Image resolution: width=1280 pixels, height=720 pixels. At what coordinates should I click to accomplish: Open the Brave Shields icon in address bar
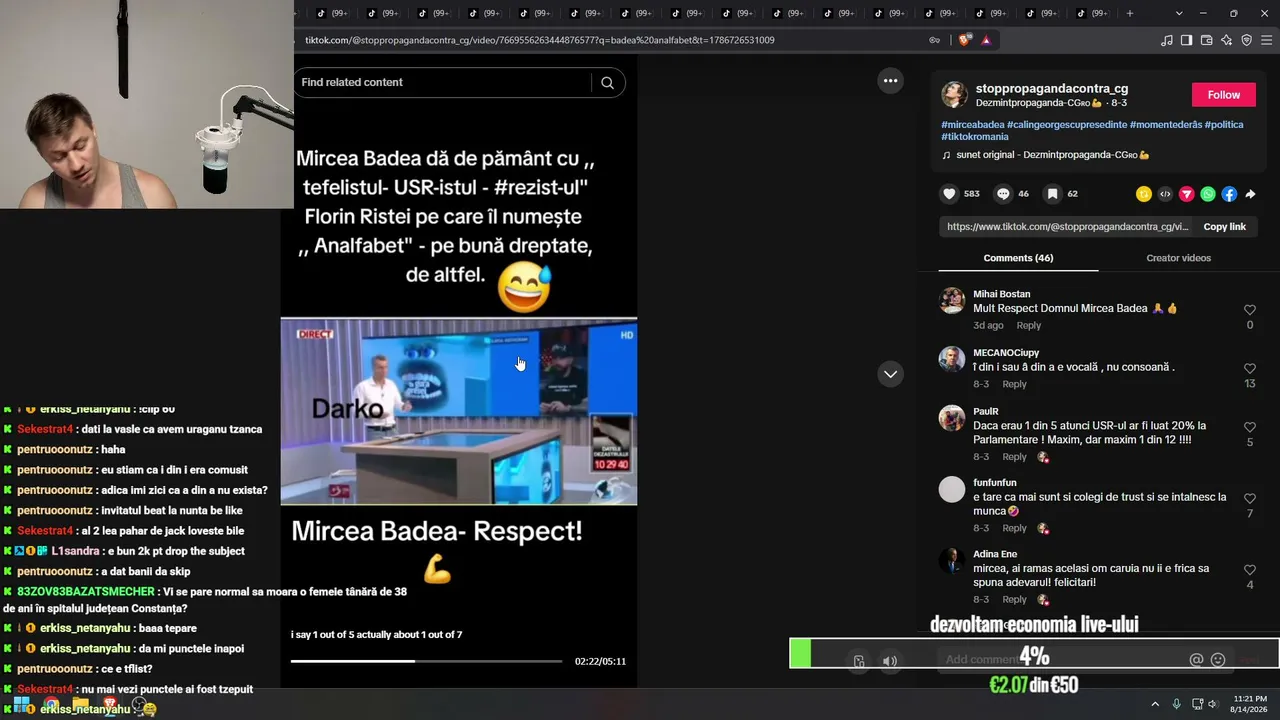(965, 40)
